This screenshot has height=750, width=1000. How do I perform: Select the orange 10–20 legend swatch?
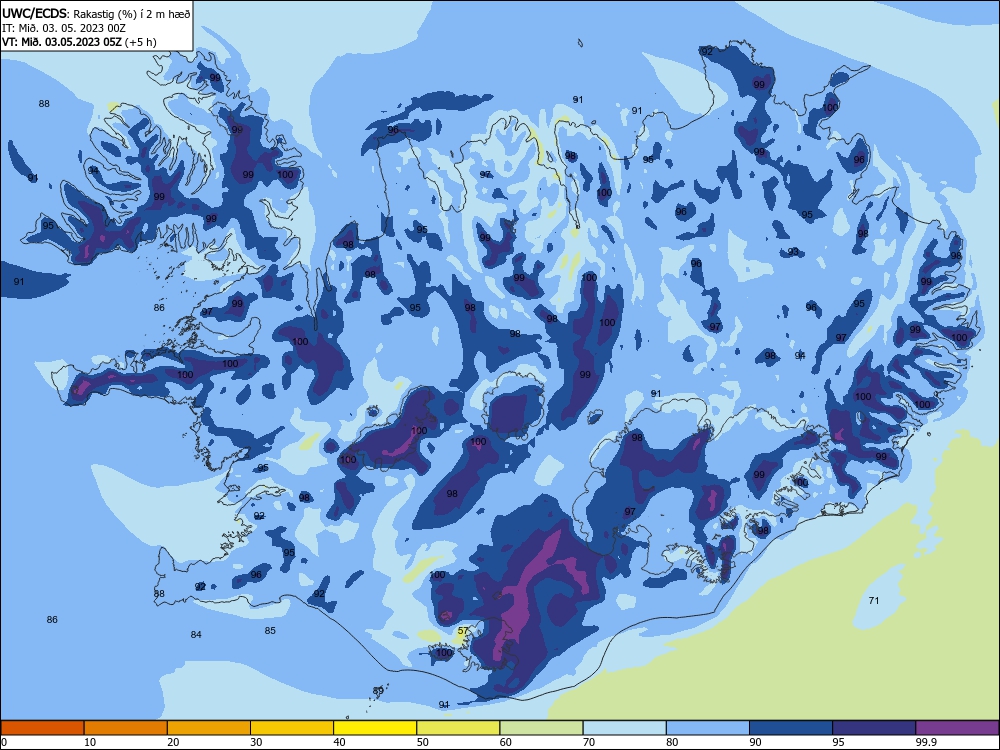coord(126,728)
